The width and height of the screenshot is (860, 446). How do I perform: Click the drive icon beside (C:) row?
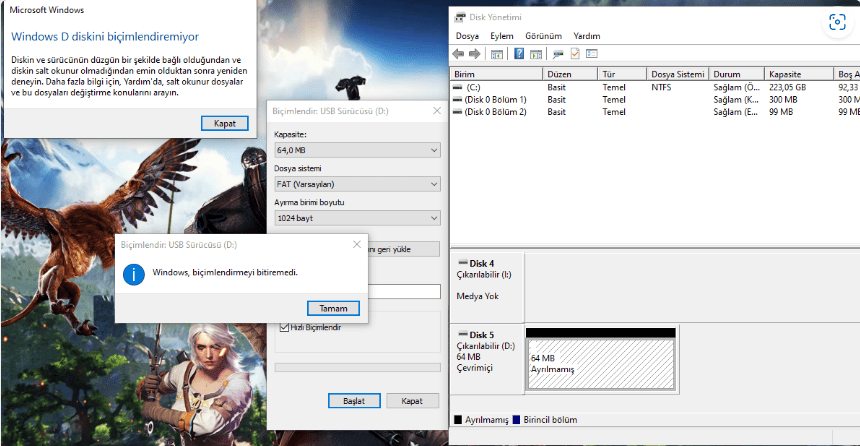[x=457, y=87]
